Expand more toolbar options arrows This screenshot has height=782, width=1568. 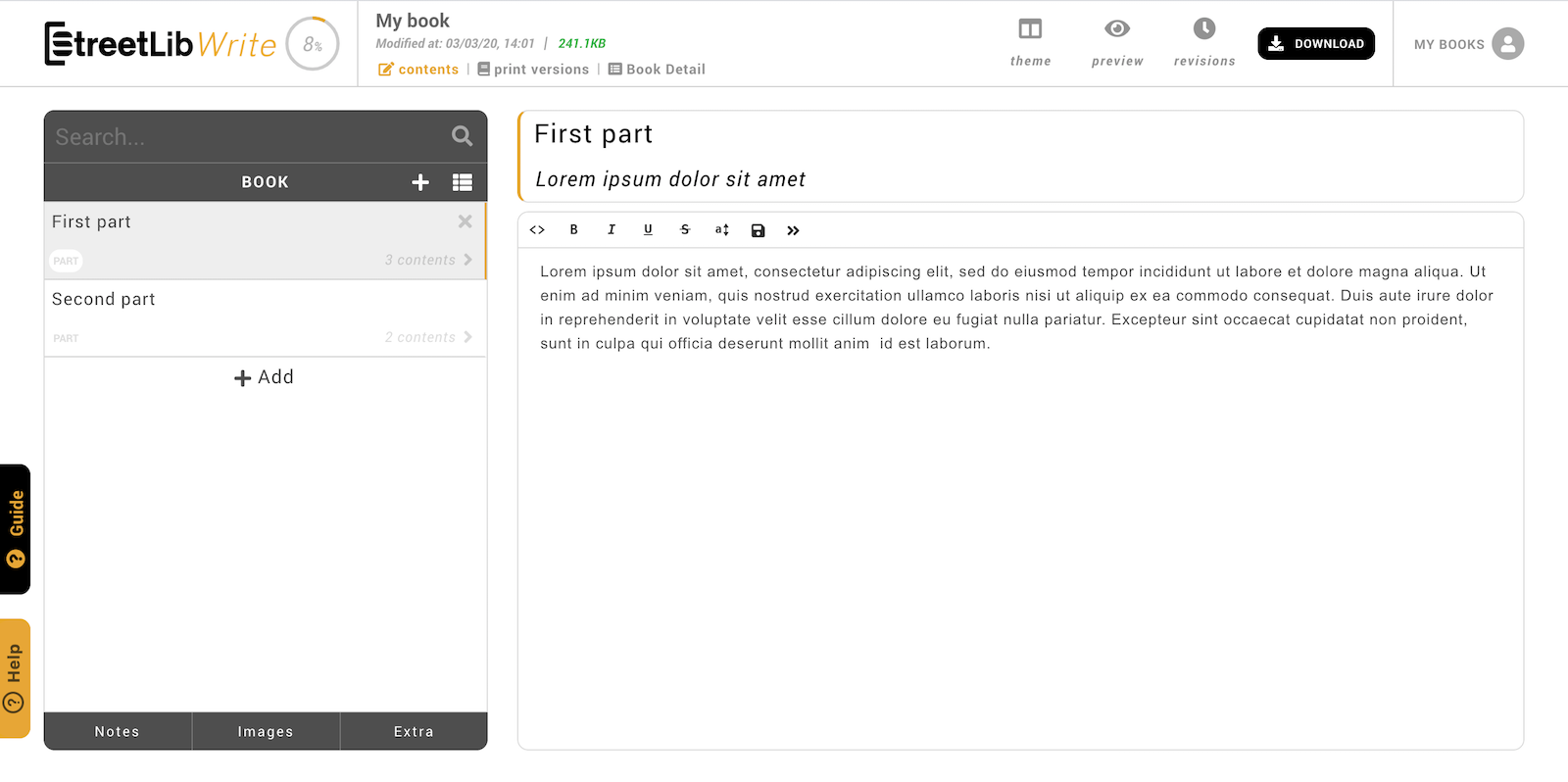click(794, 230)
